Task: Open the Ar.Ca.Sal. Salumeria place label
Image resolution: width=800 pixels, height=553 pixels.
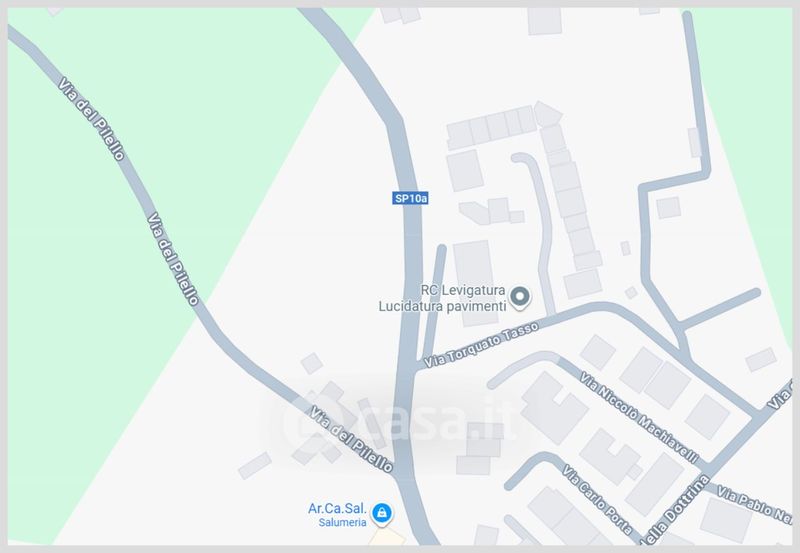Action: (337, 515)
